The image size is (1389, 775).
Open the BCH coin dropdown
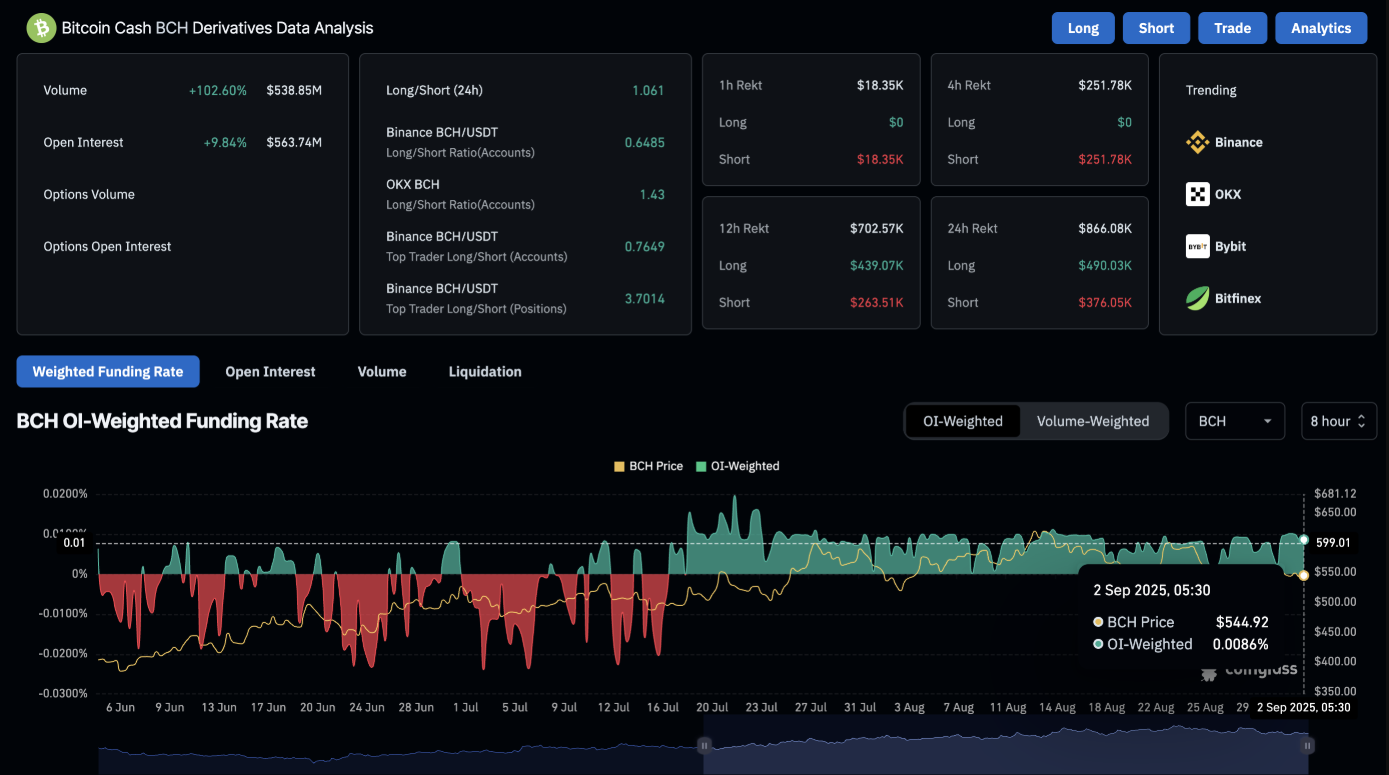point(1235,421)
